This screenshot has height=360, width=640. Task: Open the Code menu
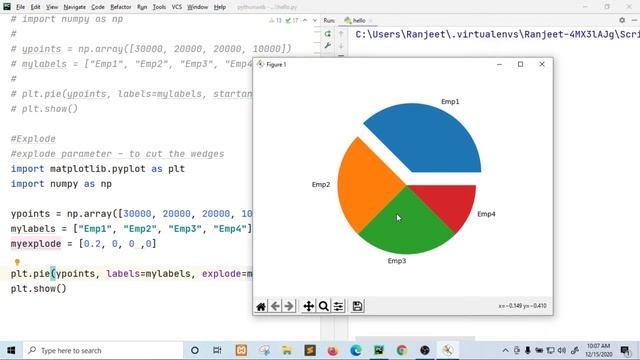(x=98, y=7)
